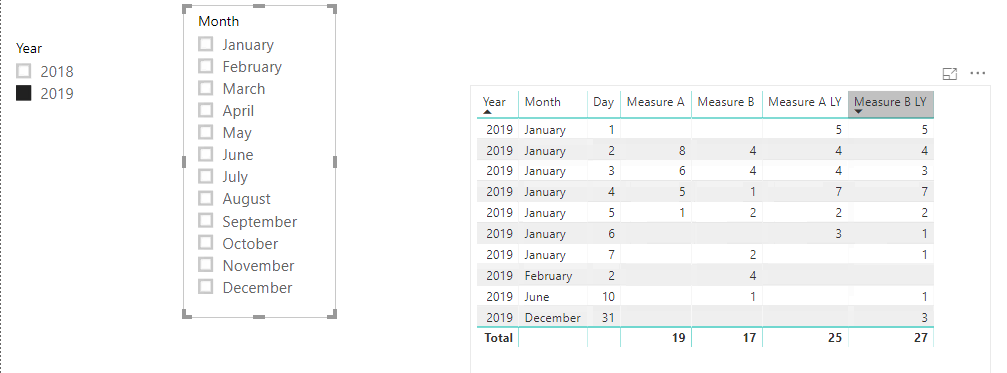
Task: Tick the December month checkbox
Action: point(206,286)
